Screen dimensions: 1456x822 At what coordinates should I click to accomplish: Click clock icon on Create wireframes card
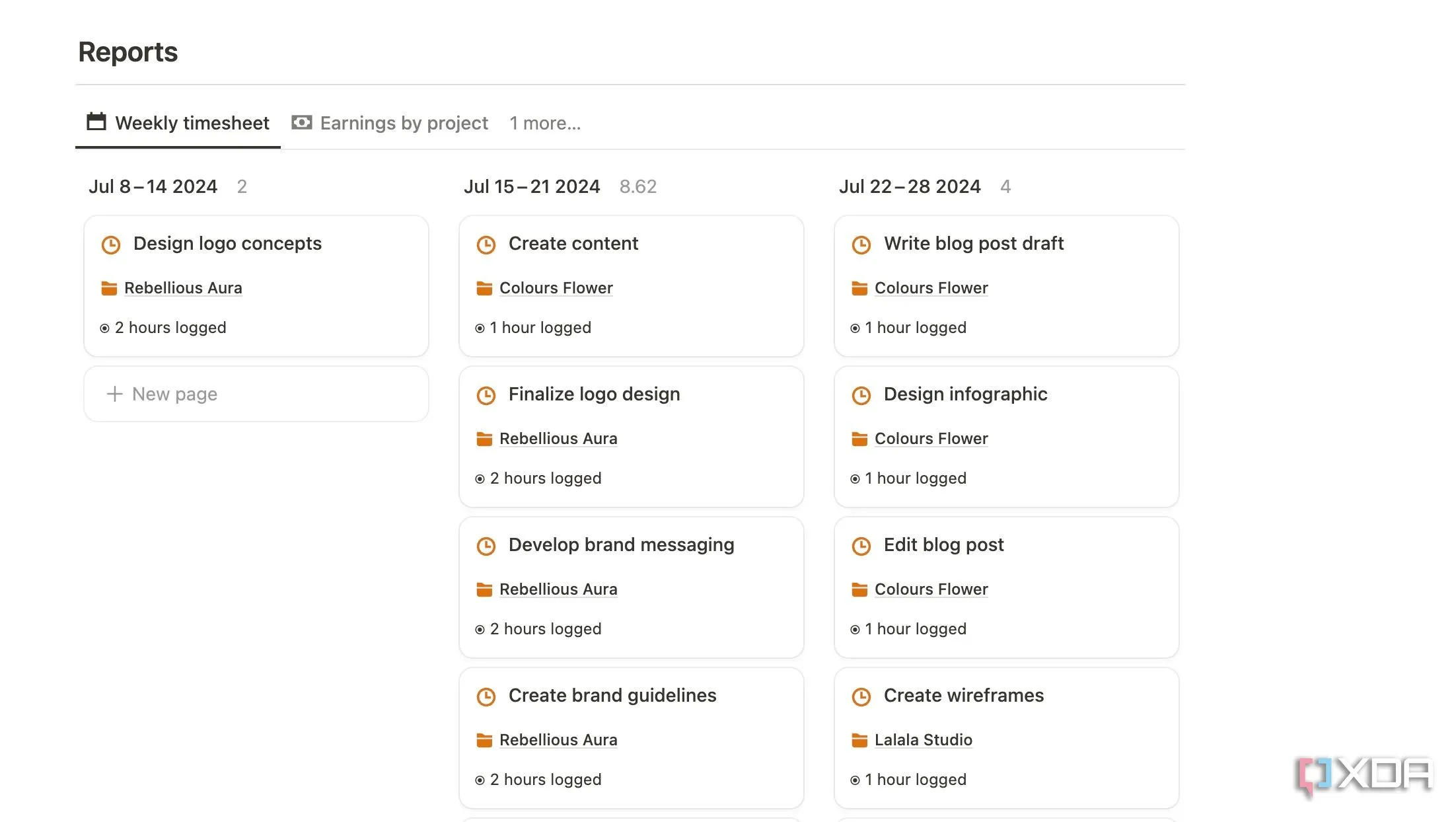[x=861, y=697]
